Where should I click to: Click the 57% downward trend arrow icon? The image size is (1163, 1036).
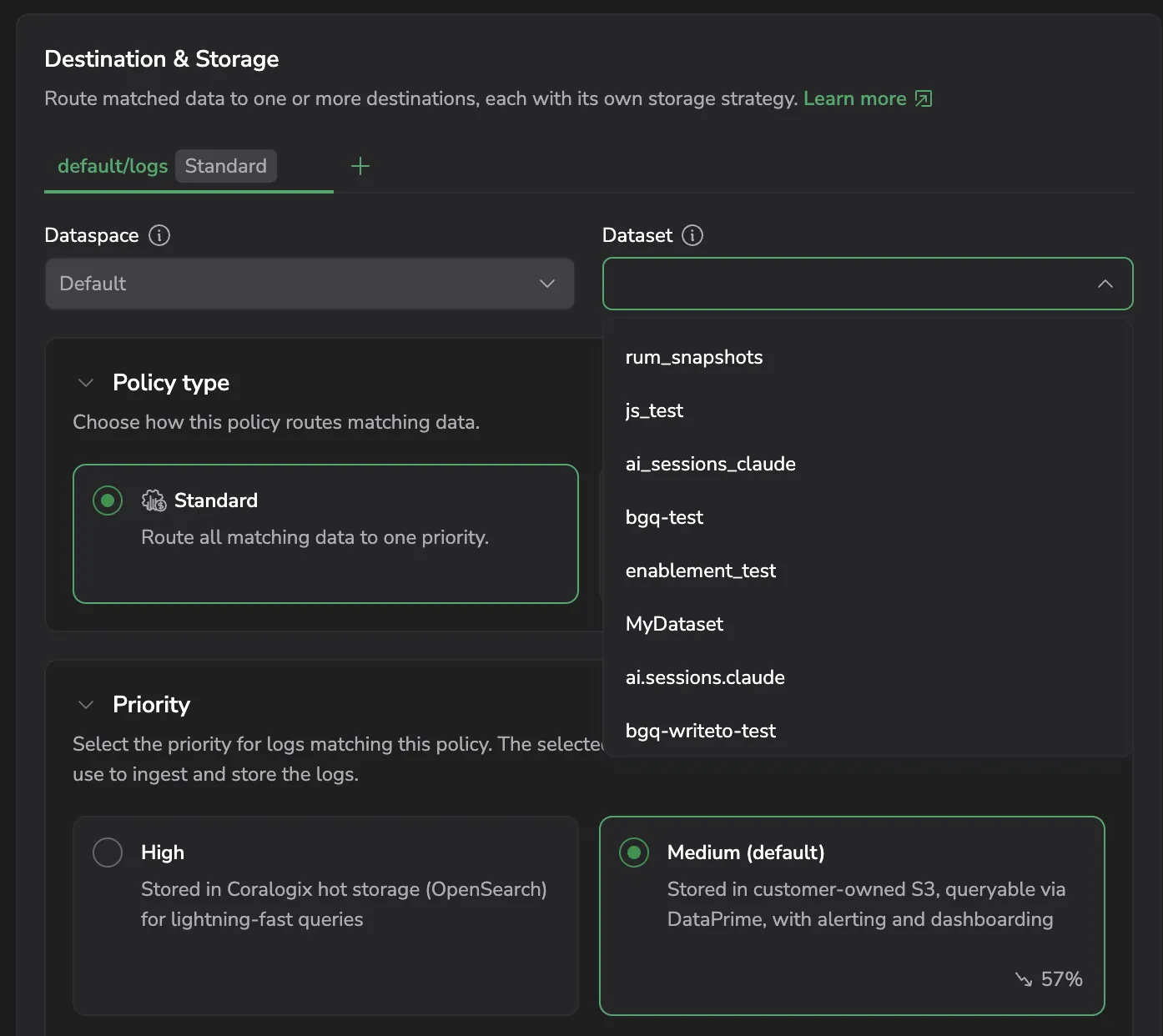[1024, 979]
